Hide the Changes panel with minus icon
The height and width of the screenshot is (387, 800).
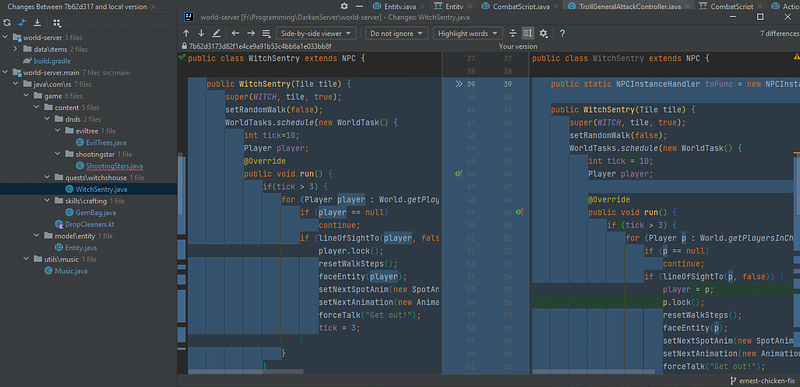[x=360, y=6]
